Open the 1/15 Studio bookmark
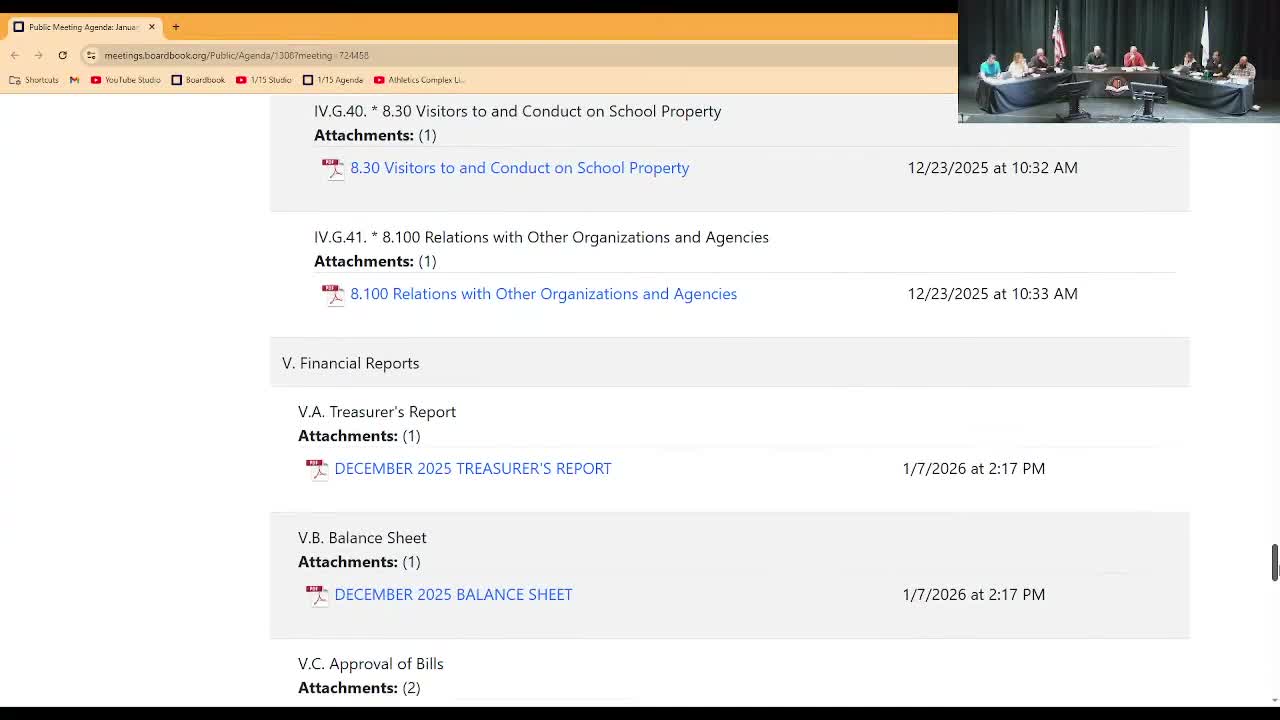This screenshot has width=1280, height=720. click(x=264, y=80)
